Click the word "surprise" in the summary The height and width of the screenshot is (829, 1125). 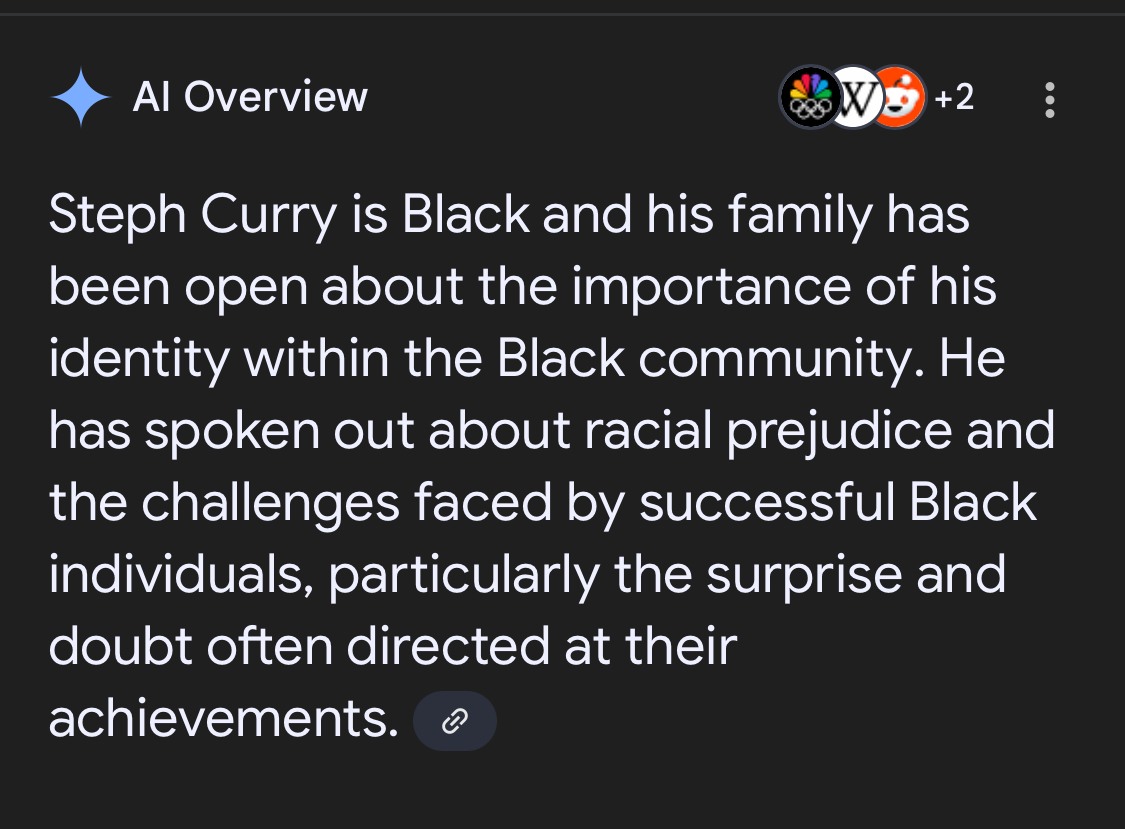coord(804,576)
